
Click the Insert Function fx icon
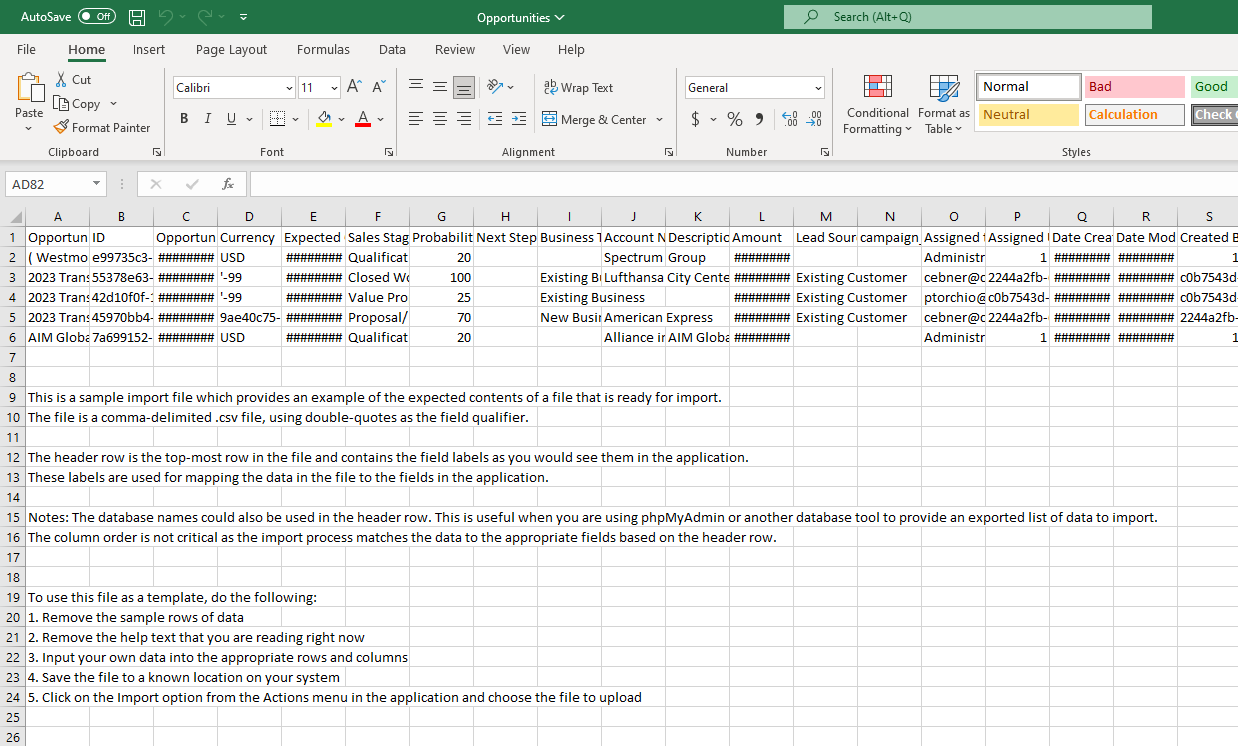tap(228, 184)
